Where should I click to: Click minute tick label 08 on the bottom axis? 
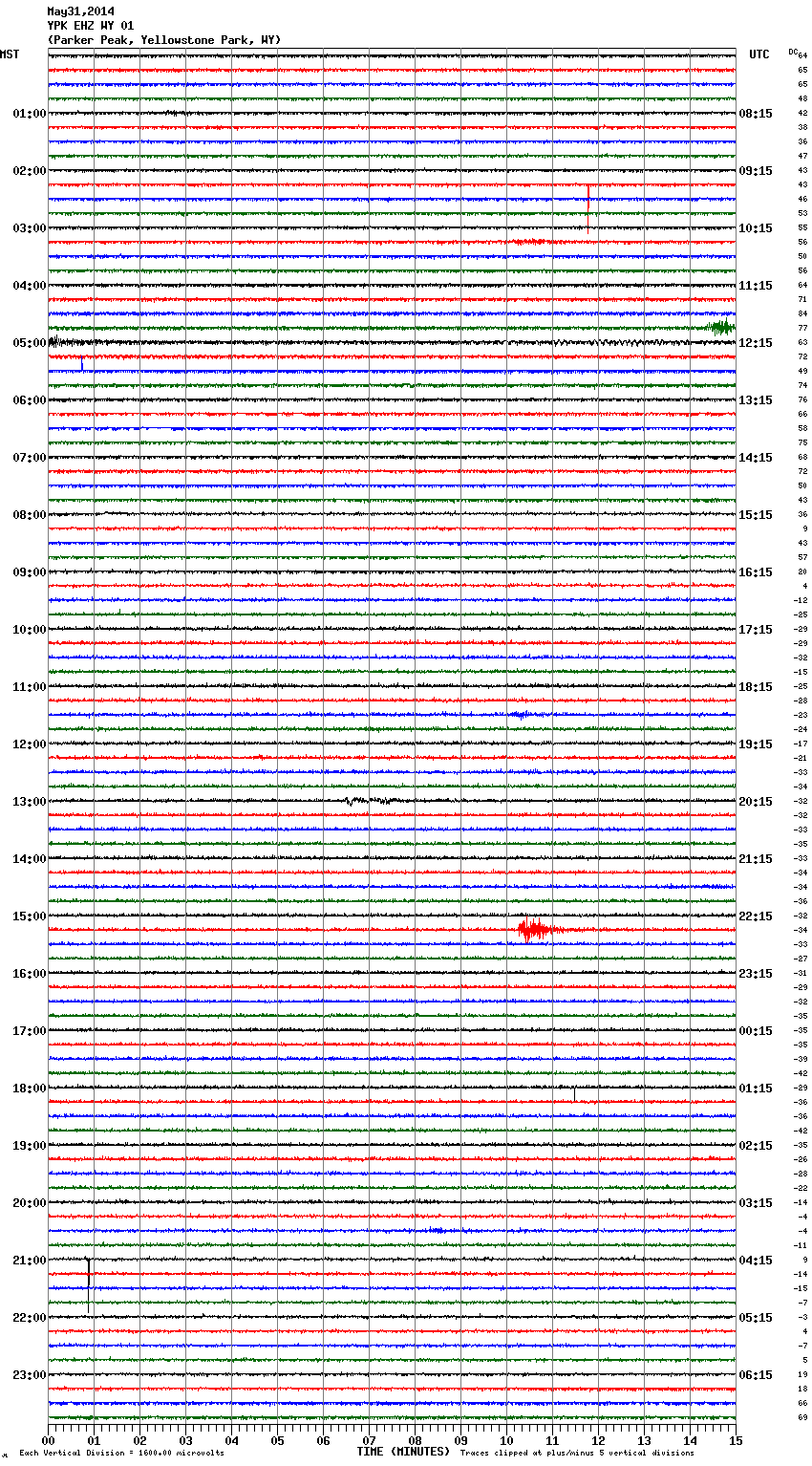click(416, 1440)
